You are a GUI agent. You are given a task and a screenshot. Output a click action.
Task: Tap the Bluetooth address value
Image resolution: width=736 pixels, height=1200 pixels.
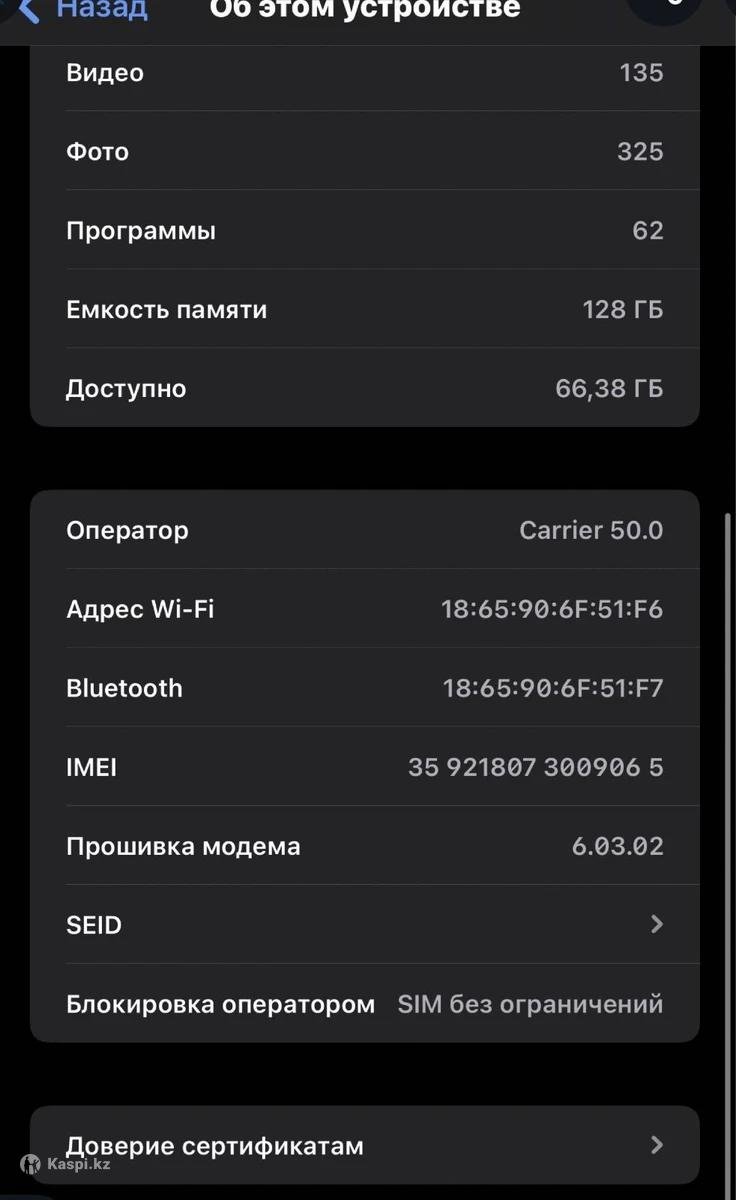click(553, 688)
